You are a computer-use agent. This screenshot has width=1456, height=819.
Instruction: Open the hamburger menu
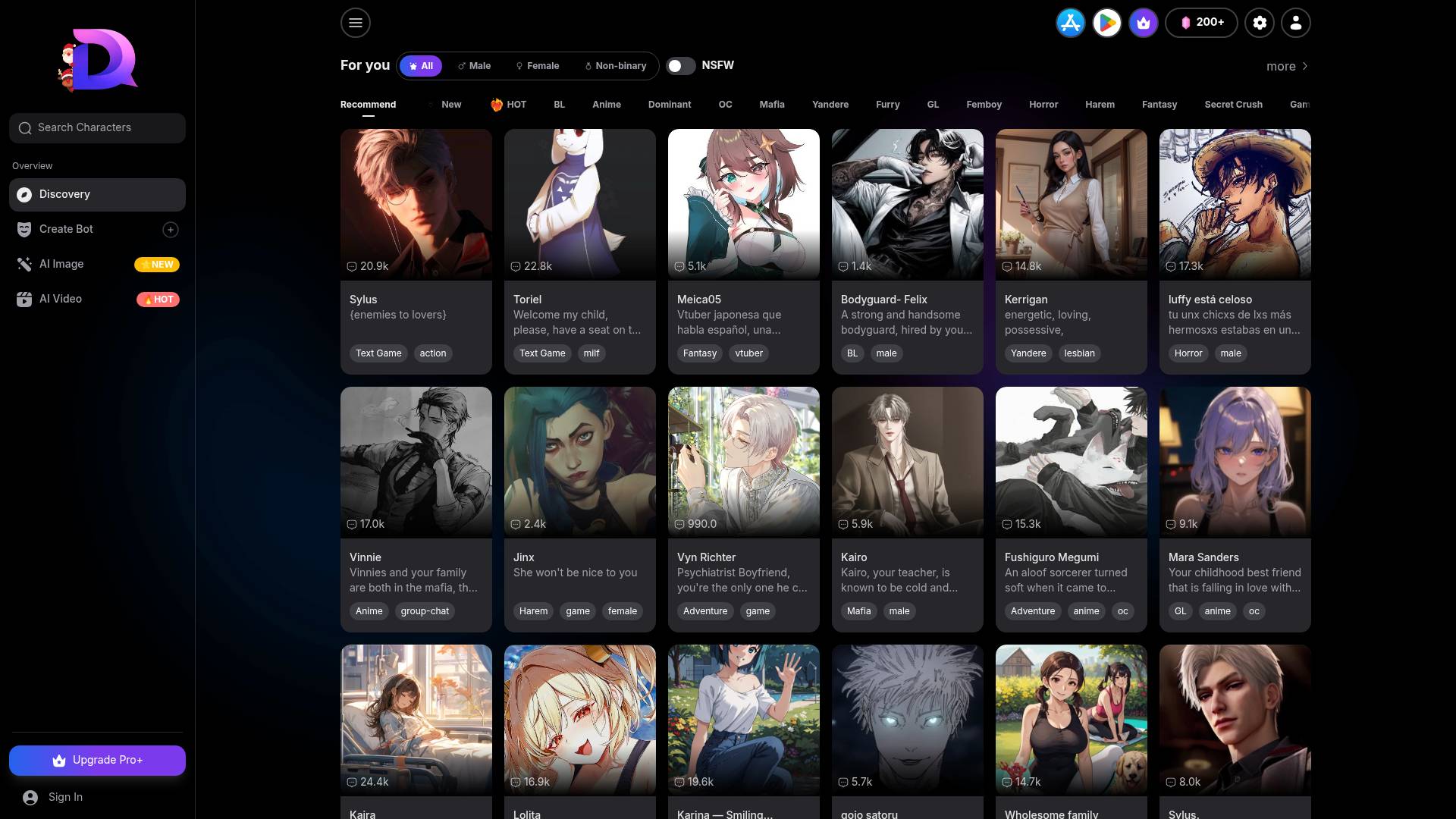pos(355,23)
